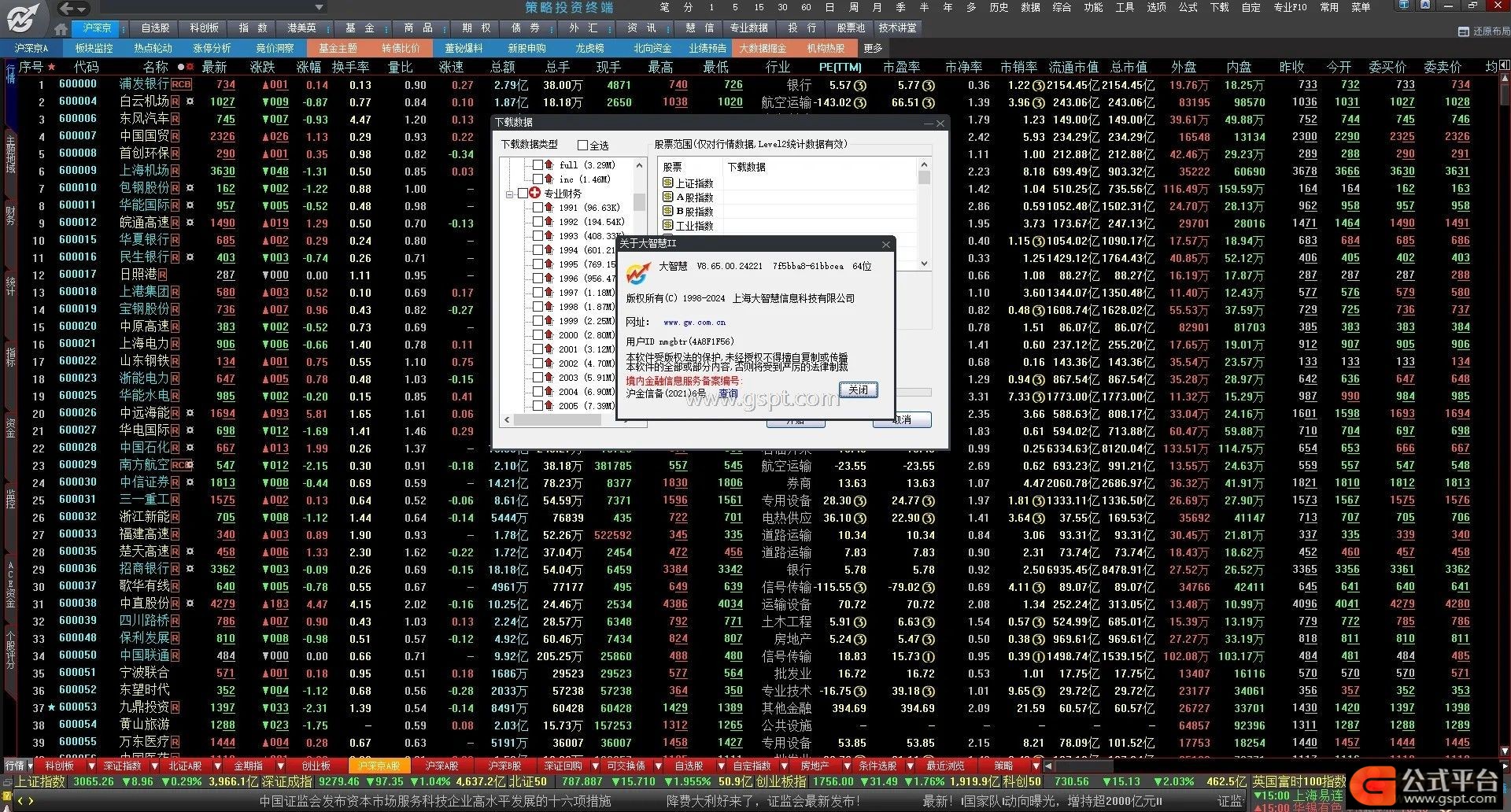Click the 更多 button
The width and height of the screenshot is (1511, 812).
click(874, 48)
